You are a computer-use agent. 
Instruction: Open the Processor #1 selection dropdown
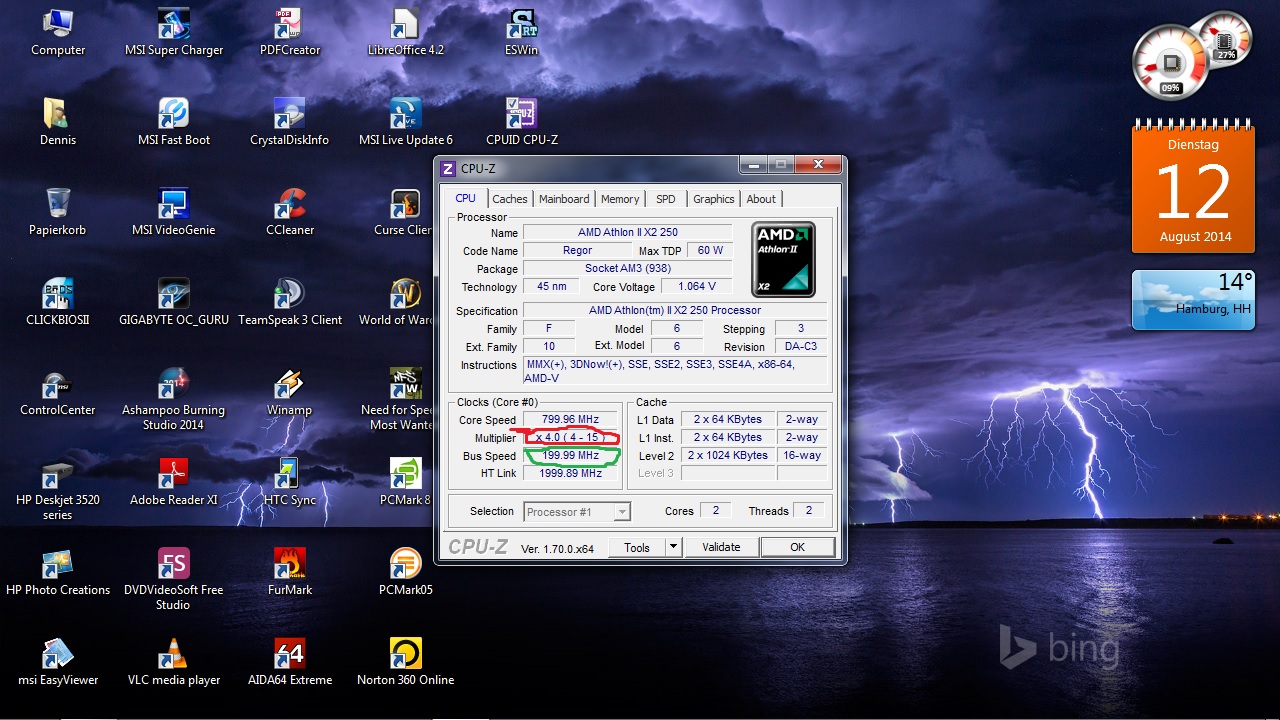[577, 512]
